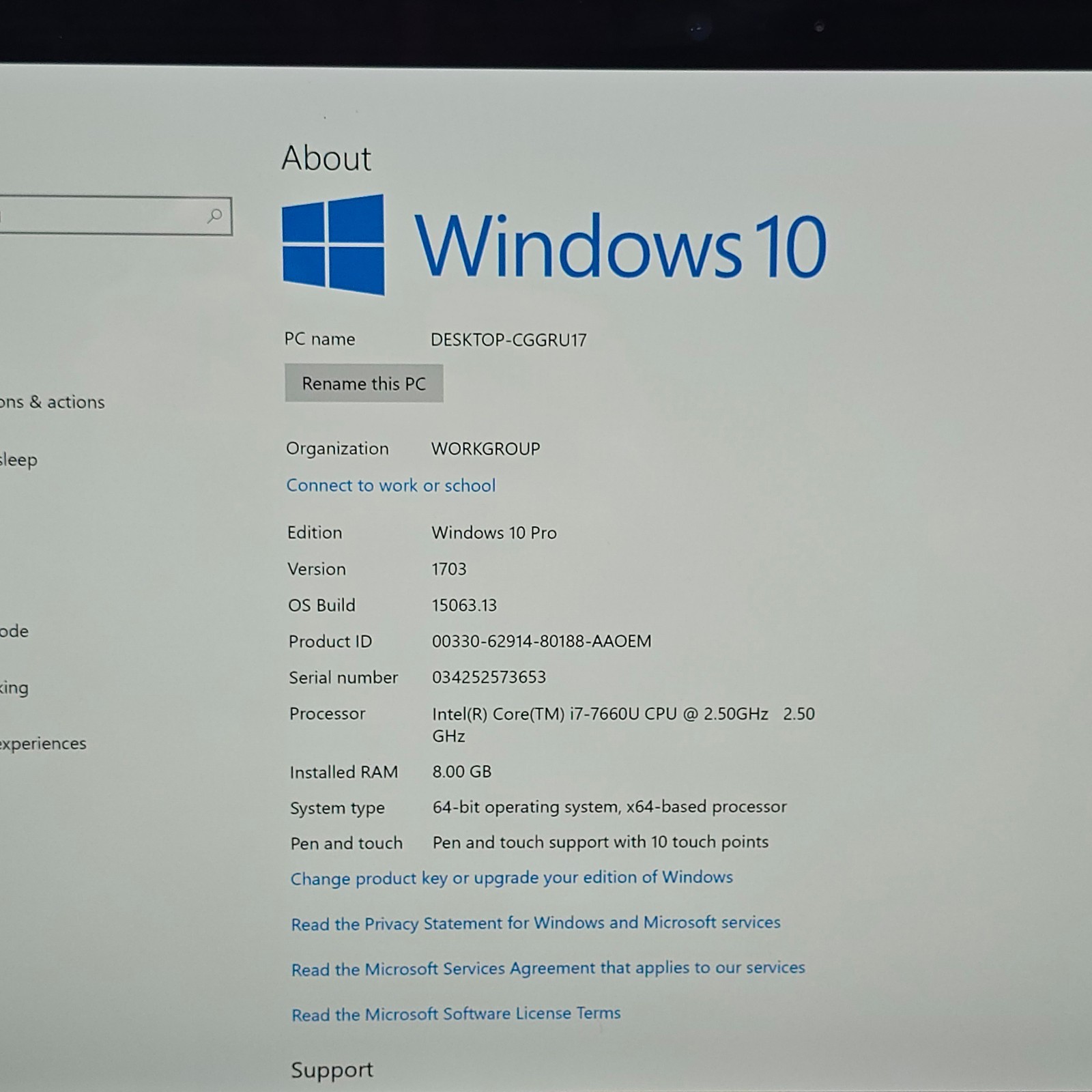Click the 'Organization' label
The width and height of the screenshot is (1092, 1092).
(x=337, y=448)
